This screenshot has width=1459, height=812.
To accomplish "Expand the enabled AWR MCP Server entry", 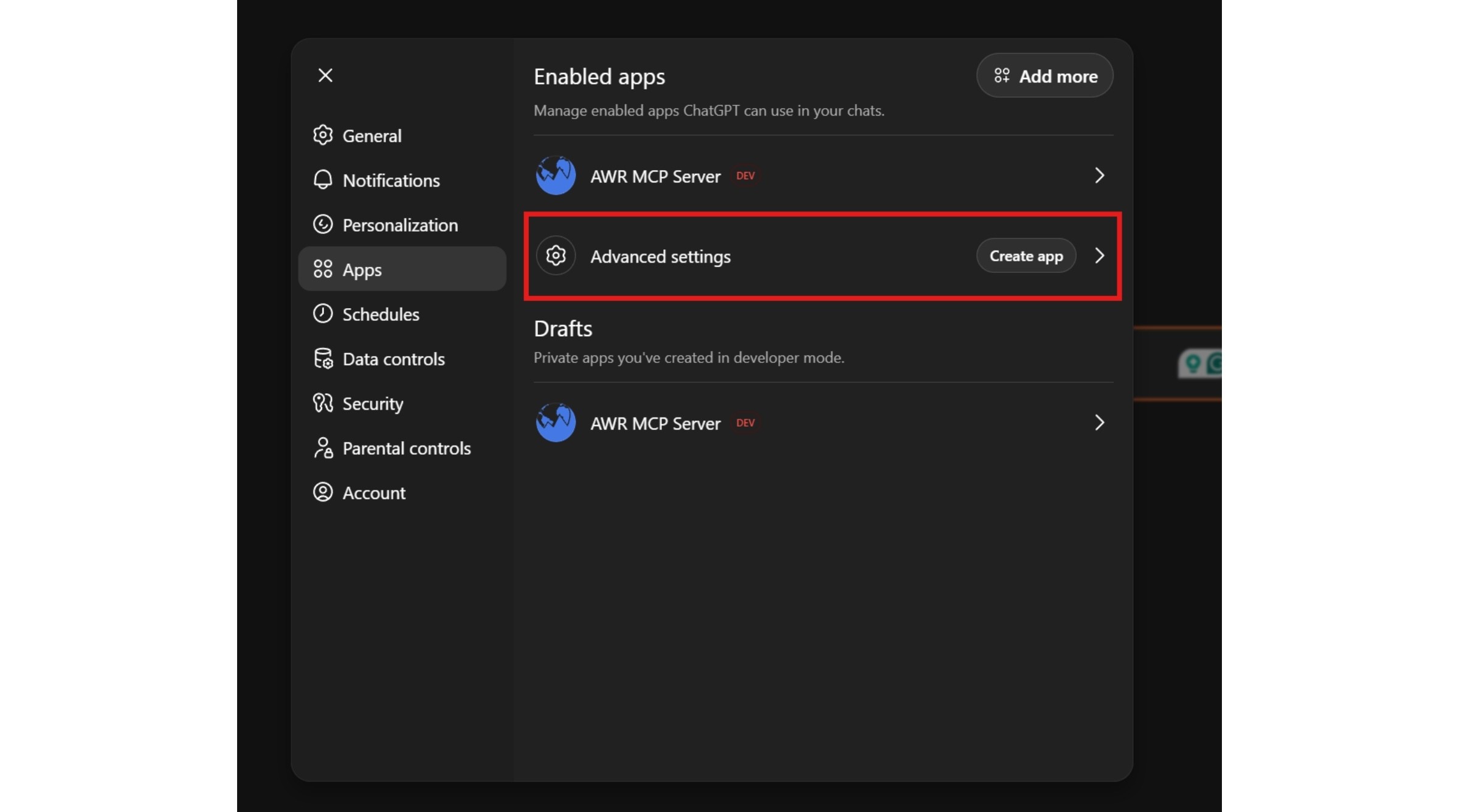I will (x=1099, y=176).
